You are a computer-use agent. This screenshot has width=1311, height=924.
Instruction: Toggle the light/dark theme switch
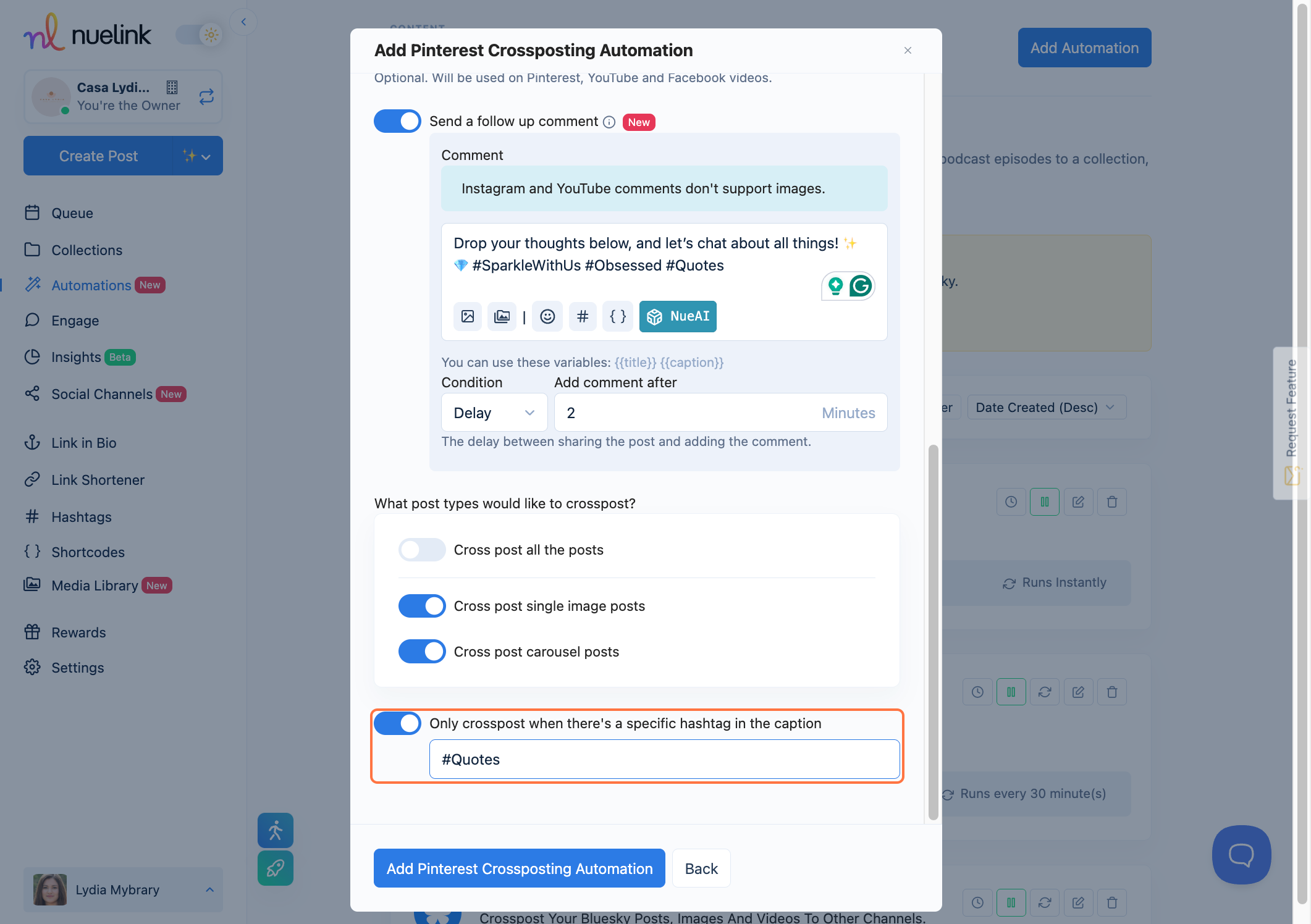pos(199,35)
